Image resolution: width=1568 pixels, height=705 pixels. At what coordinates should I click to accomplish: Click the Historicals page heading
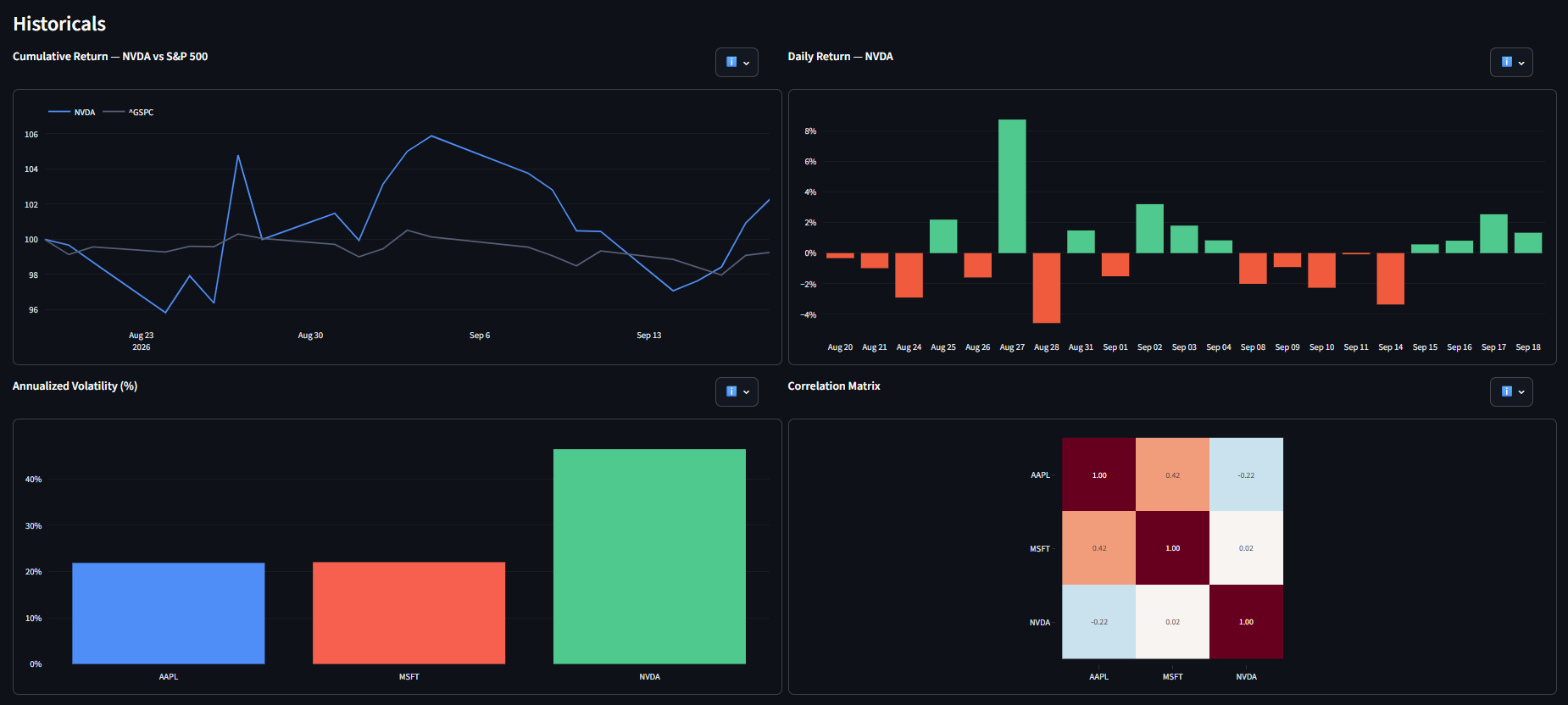click(59, 24)
